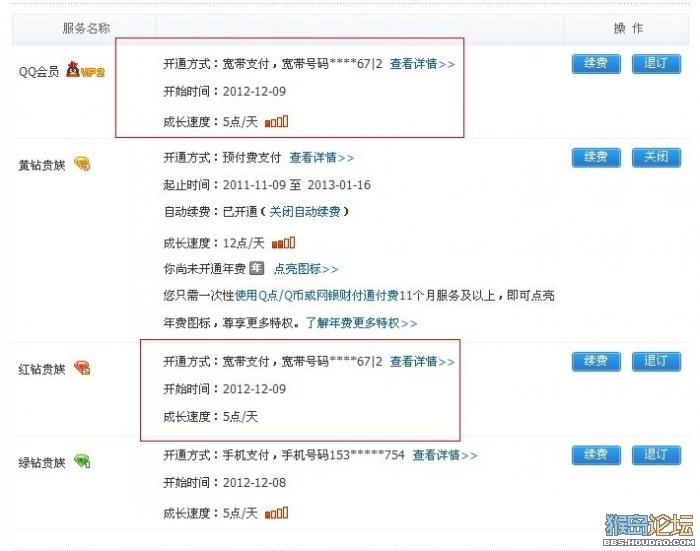Open 查看详情 link in 红钻贵族 row
700x551 pixels.
click(x=422, y=361)
